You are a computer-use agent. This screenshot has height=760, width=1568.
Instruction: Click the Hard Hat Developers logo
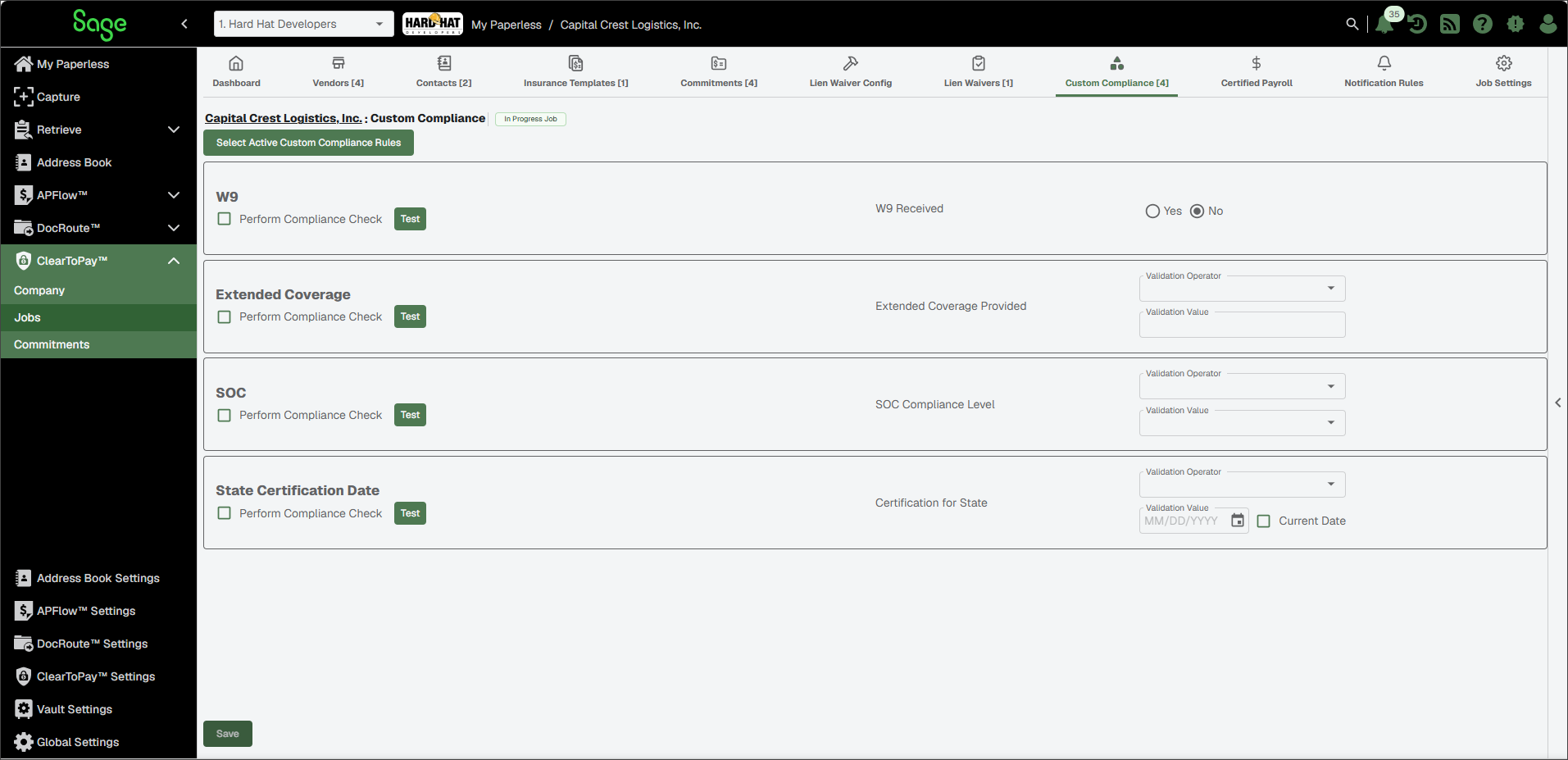tap(433, 24)
